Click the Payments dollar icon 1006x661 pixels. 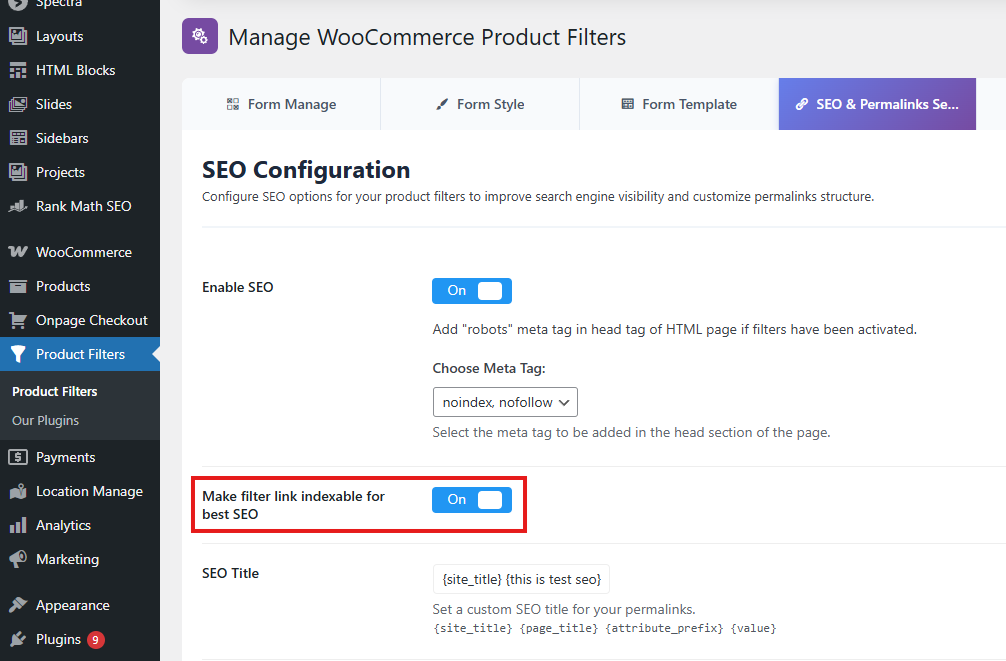pos(18,457)
